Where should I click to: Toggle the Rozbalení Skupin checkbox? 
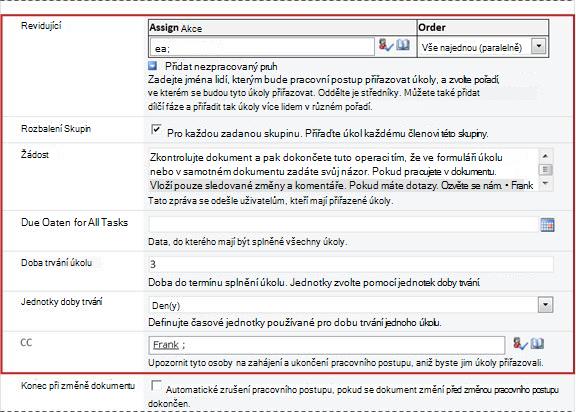click(x=156, y=129)
